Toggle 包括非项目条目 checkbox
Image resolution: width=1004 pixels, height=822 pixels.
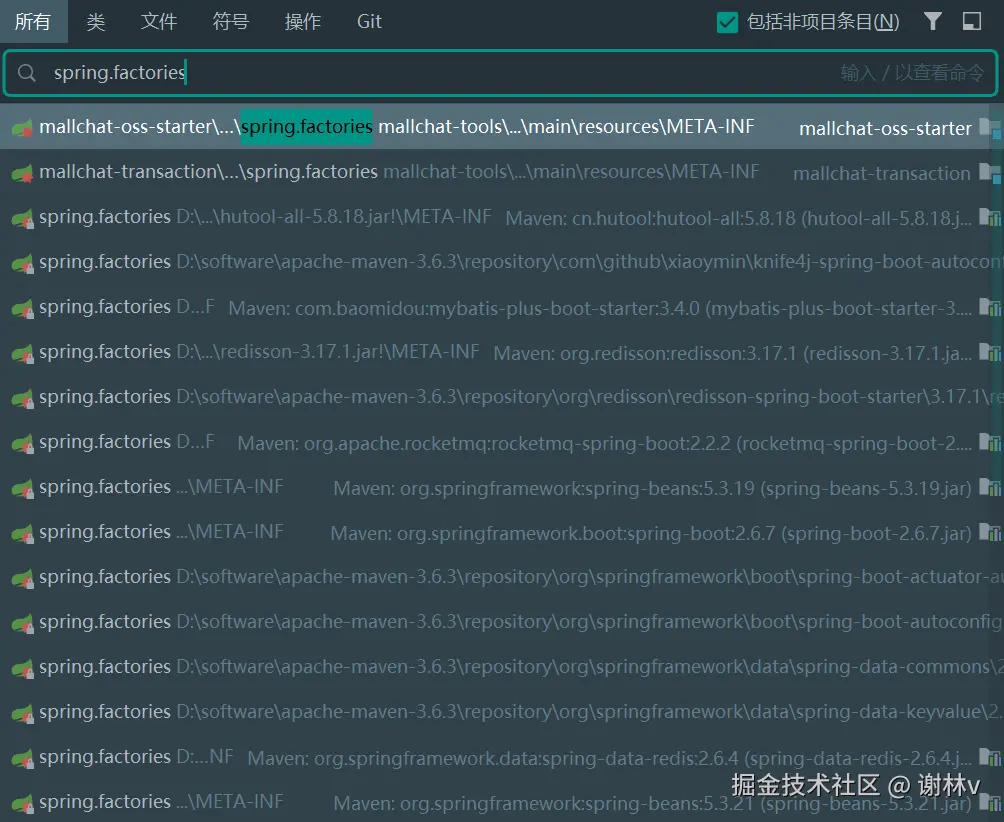point(727,22)
